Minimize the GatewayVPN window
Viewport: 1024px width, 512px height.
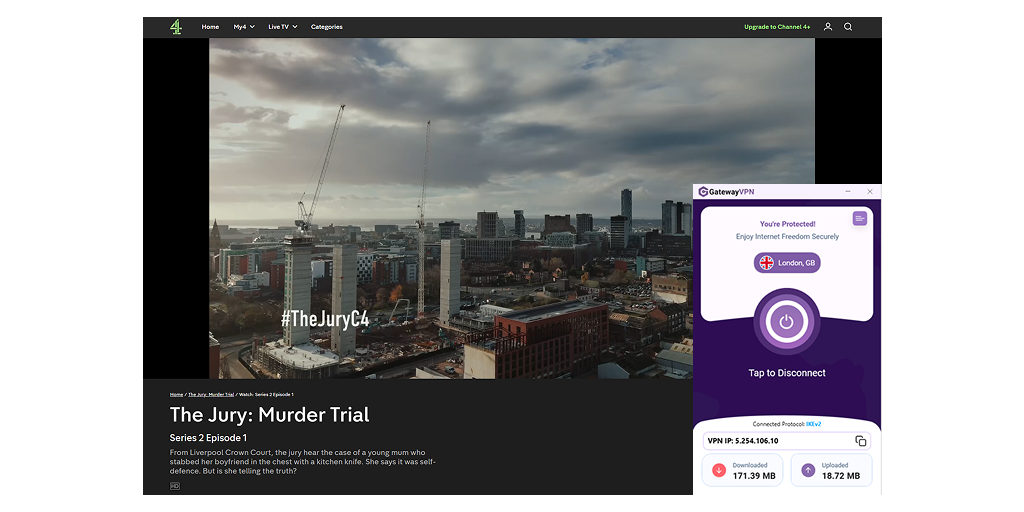tap(848, 191)
